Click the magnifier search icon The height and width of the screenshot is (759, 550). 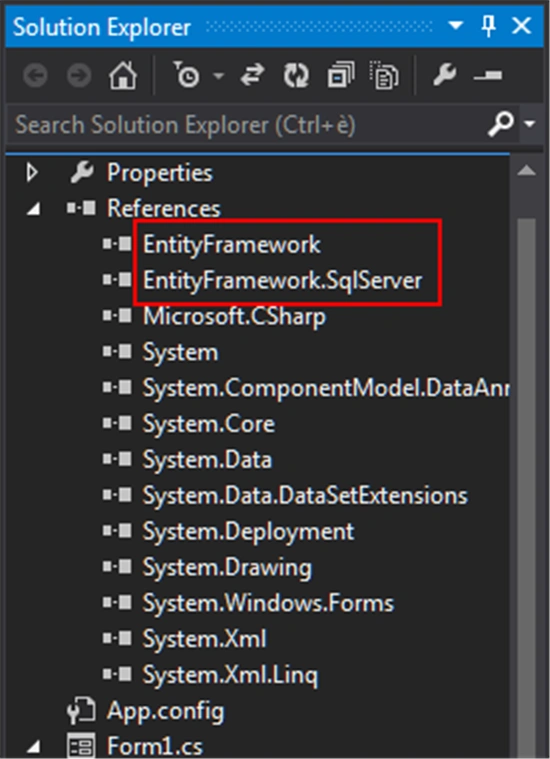point(501,124)
